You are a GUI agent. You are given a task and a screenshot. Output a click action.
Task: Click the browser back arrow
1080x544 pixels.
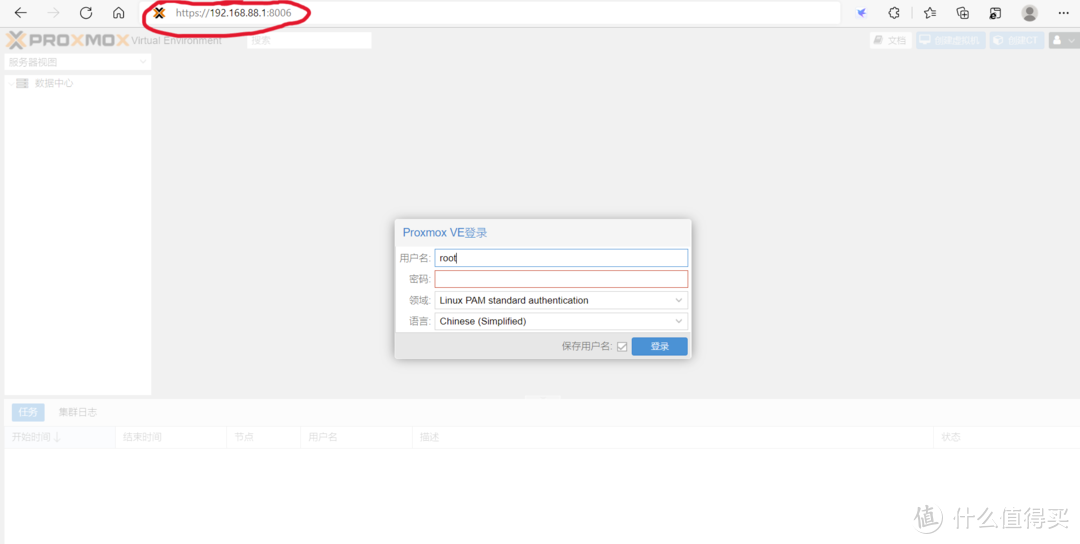[20, 13]
